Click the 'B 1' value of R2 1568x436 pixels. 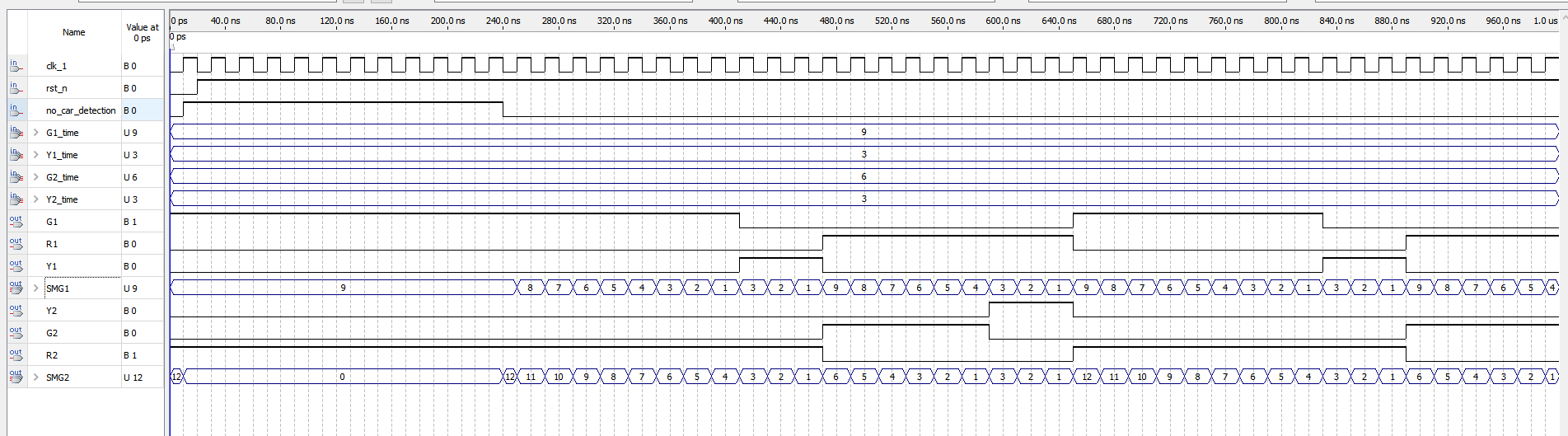[x=130, y=355]
